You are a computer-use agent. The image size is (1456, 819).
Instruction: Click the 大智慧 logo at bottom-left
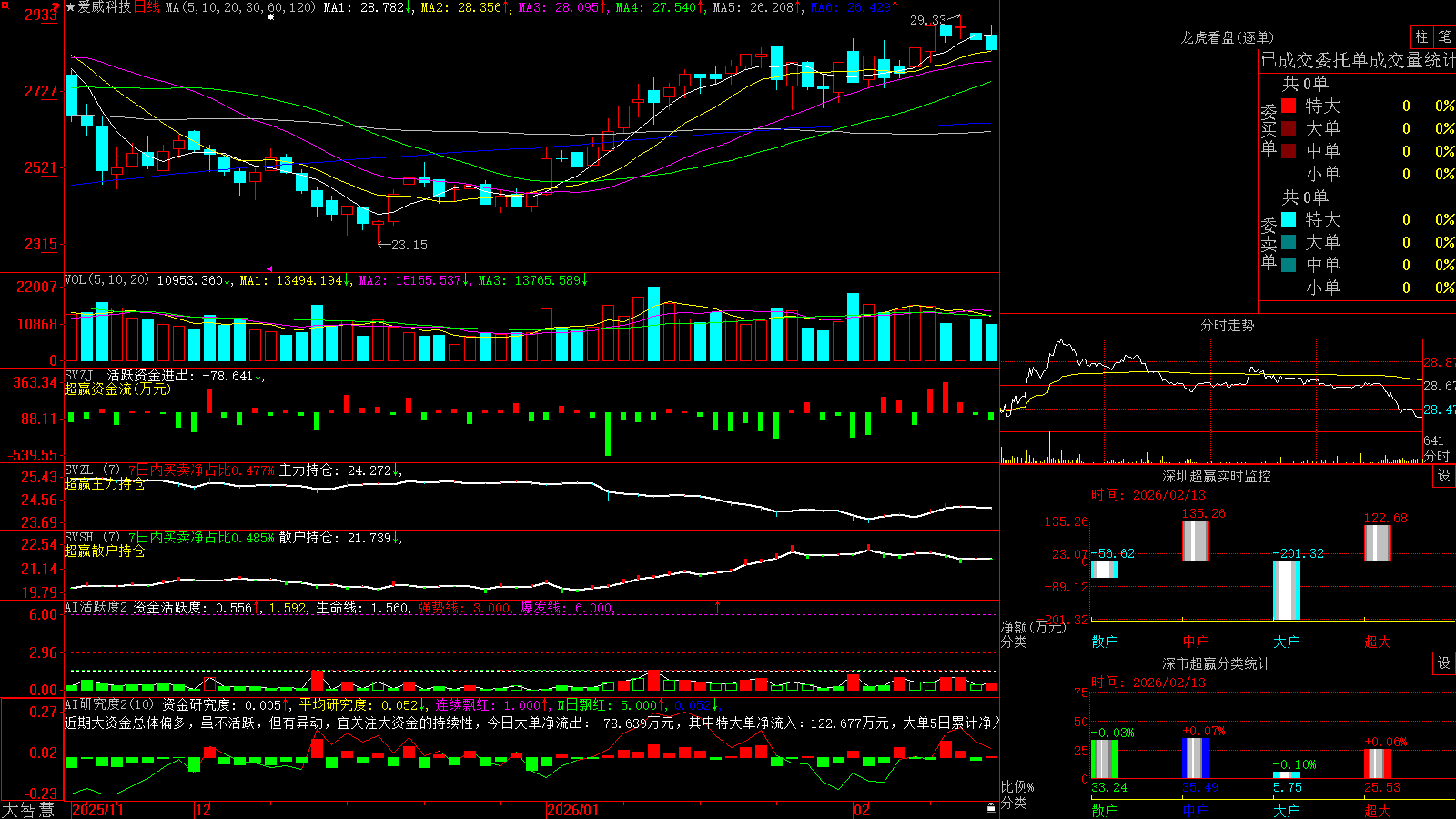pos(28,809)
